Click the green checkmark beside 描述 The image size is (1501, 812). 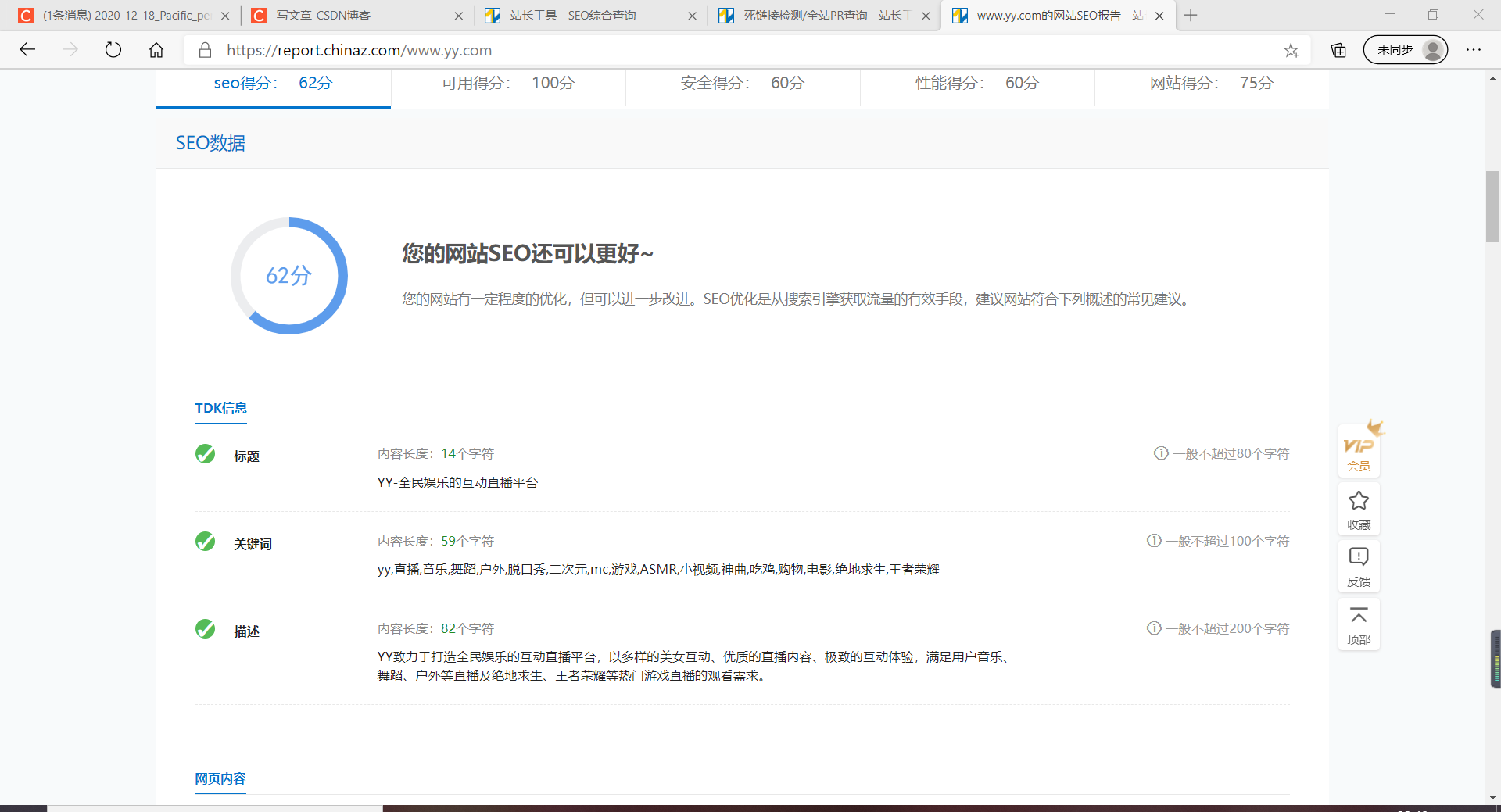(205, 629)
